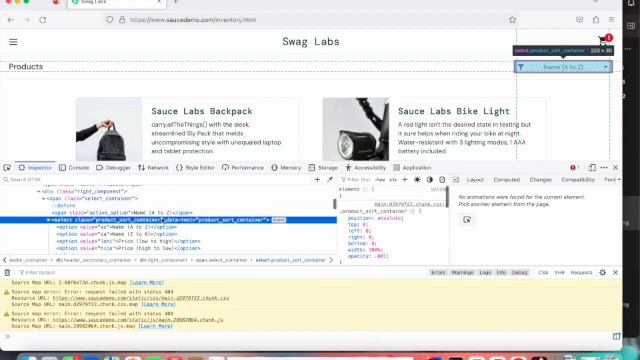Collapse the div right_component node
This screenshot has height=360, width=640.
pos(39,191)
